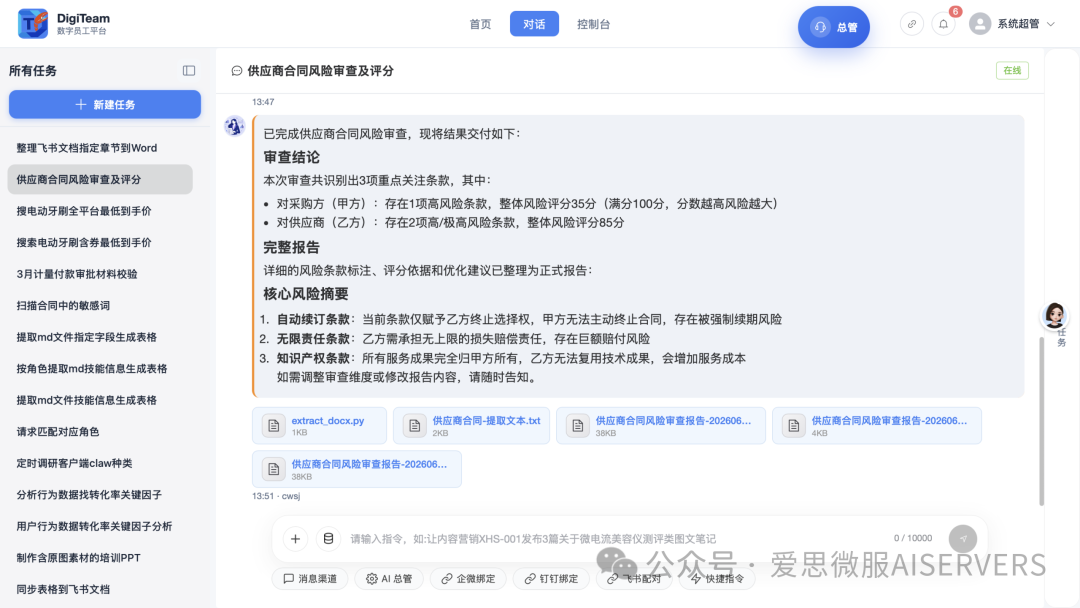Open the AI 总管 settings shortcut

(x=389, y=578)
